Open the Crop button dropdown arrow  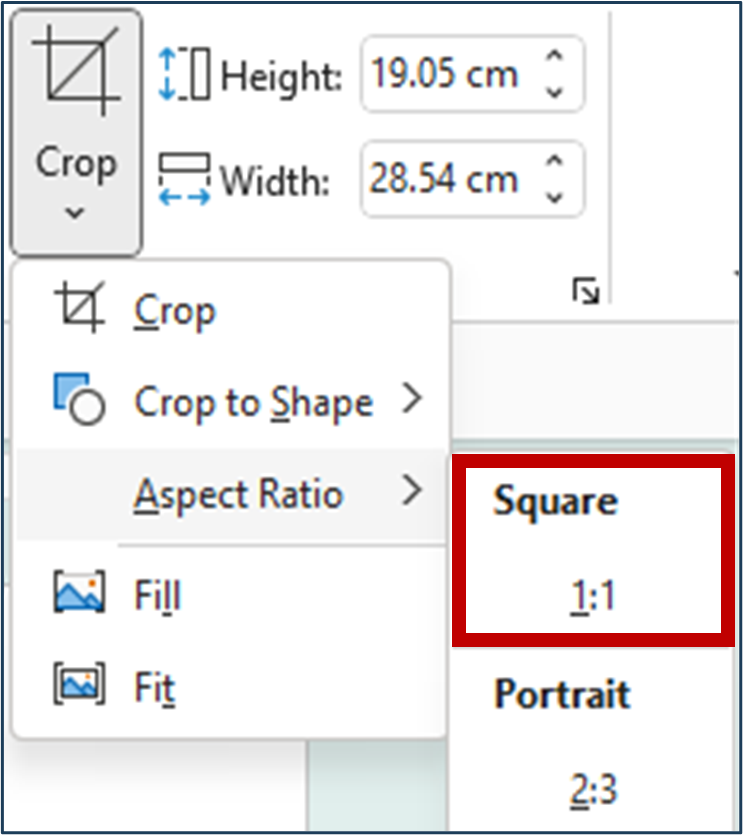(x=75, y=213)
